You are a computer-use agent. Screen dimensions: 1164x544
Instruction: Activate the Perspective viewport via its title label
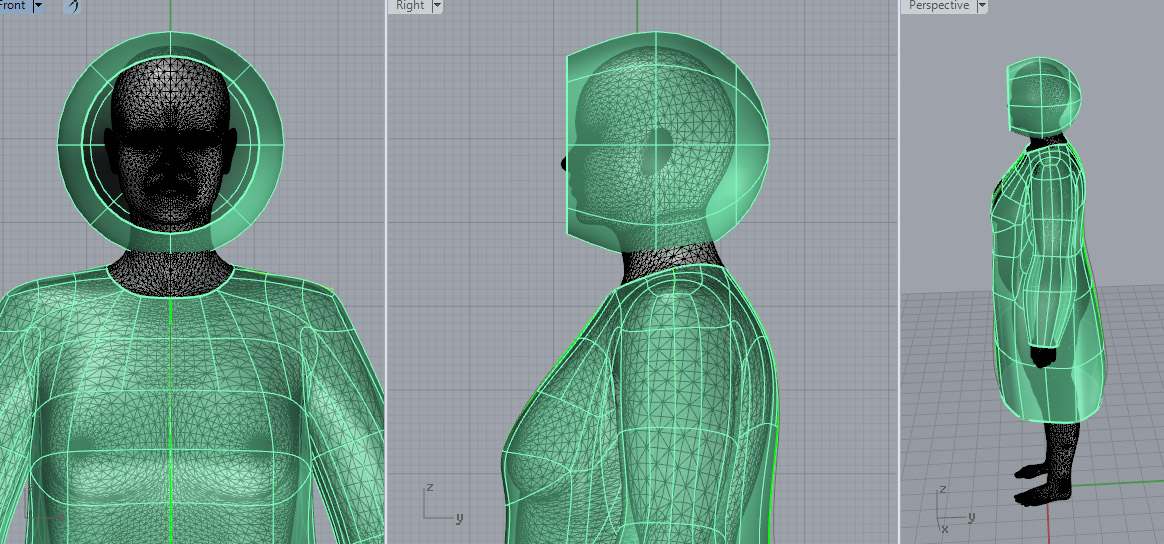click(x=939, y=5)
